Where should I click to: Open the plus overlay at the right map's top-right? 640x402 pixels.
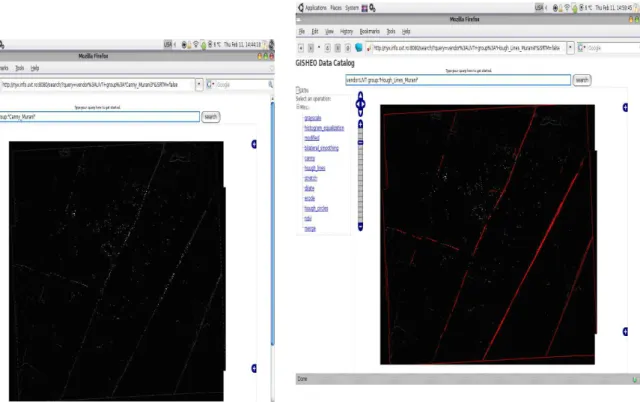coord(625,107)
